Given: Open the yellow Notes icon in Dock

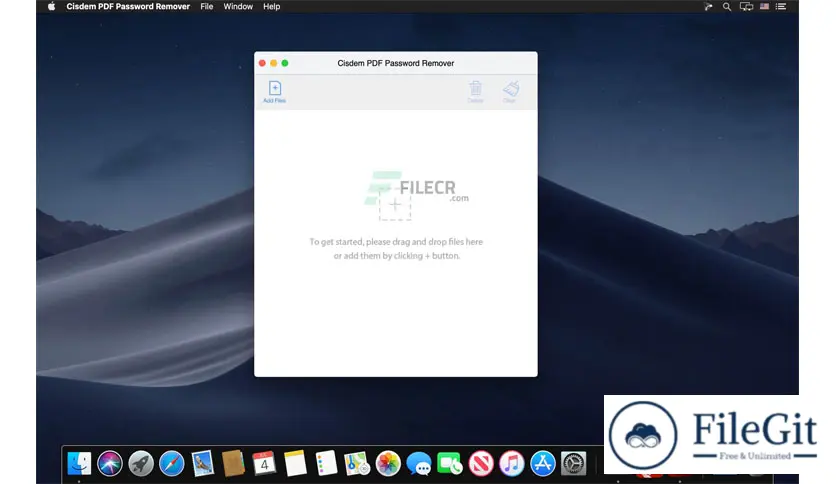Looking at the screenshot, I should pos(295,463).
